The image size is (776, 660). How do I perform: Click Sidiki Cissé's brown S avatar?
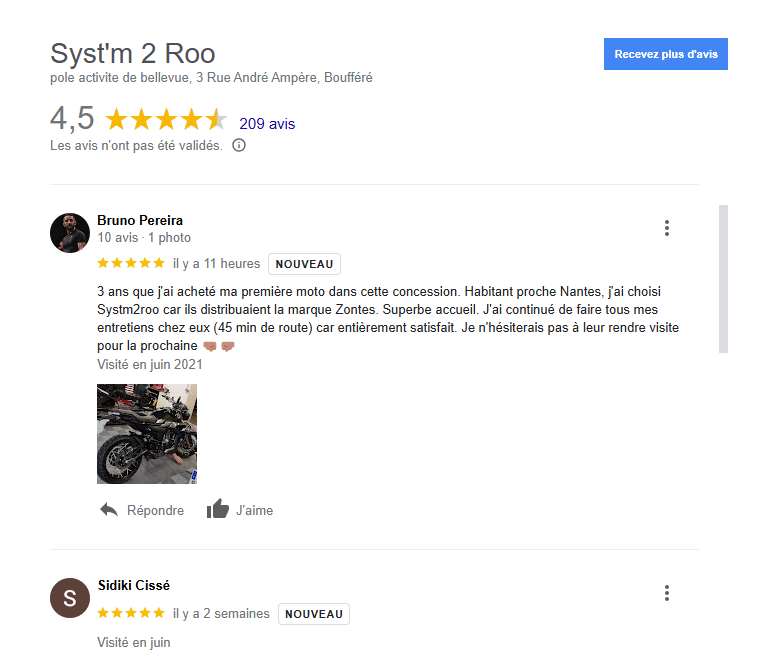[x=70, y=598]
